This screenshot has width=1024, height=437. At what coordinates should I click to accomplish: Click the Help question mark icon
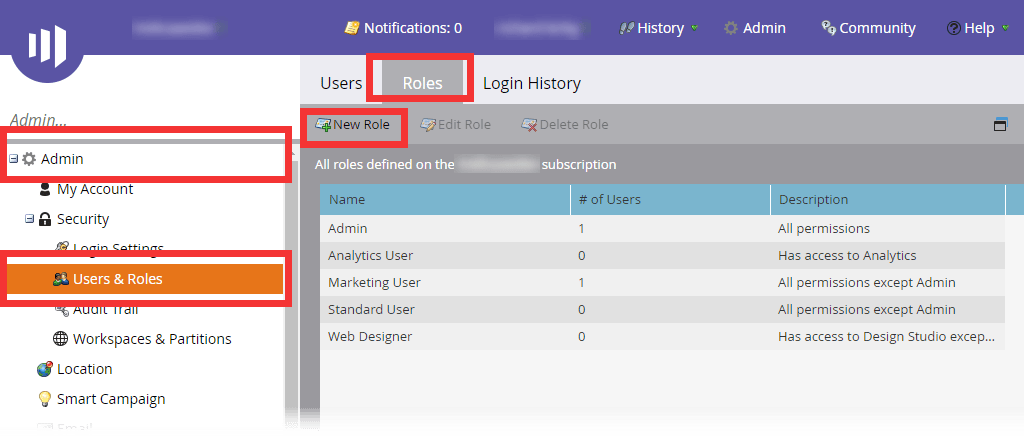click(x=953, y=28)
